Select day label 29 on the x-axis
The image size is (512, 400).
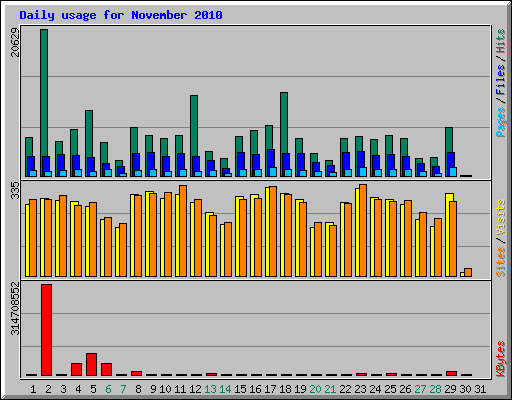(x=450, y=389)
